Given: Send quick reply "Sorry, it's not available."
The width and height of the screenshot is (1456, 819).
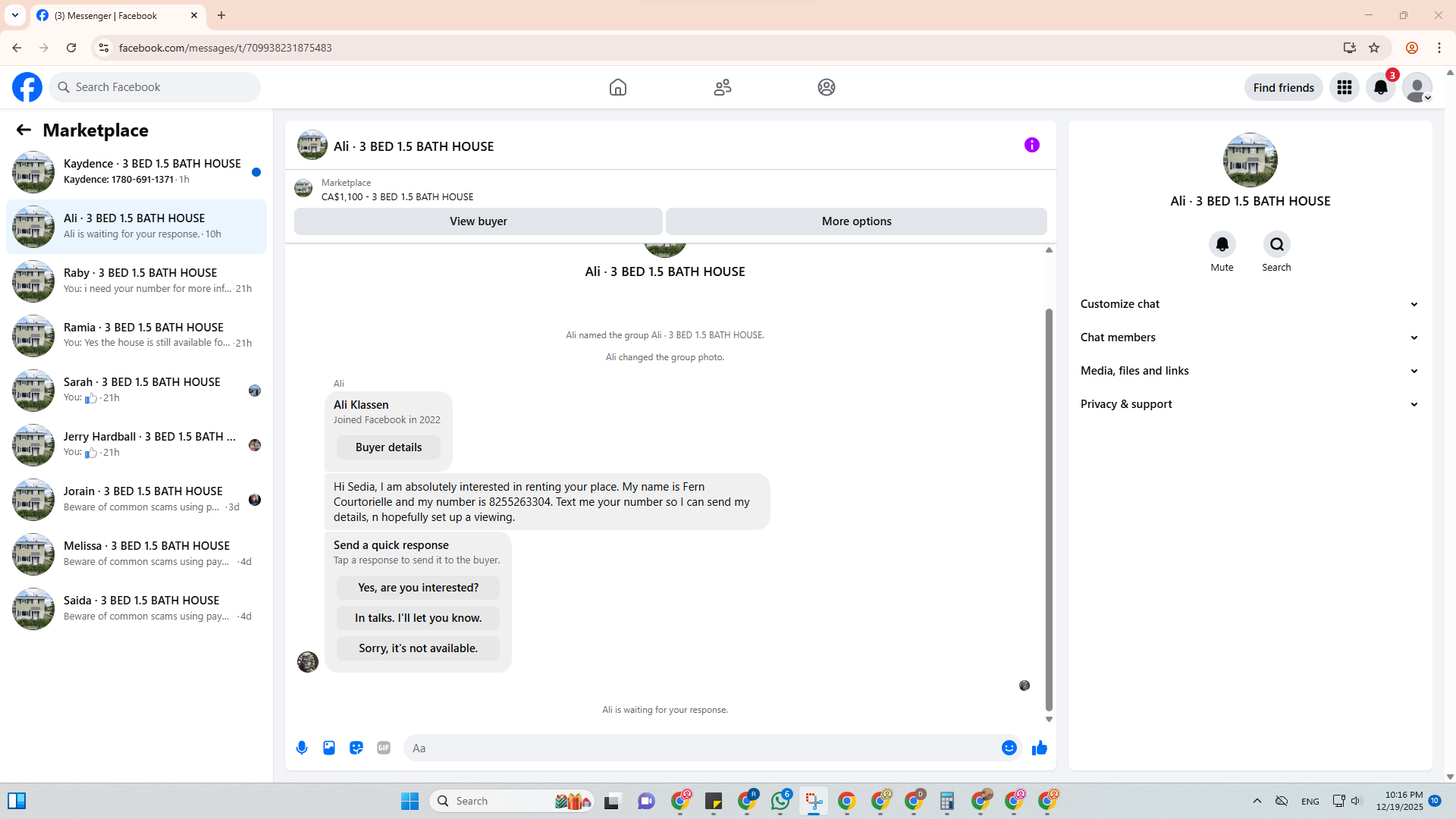Looking at the screenshot, I should point(418,648).
